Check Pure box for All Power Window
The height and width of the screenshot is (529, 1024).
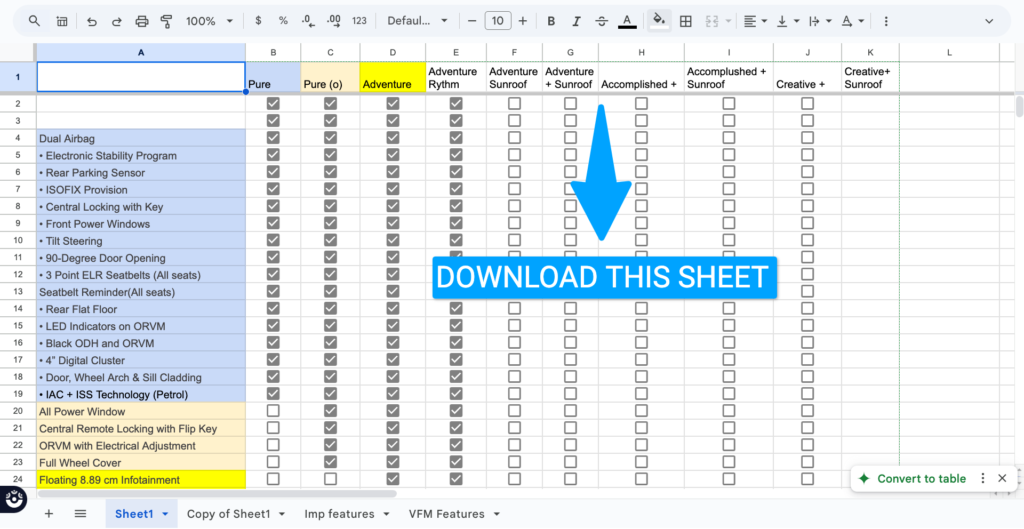coord(273,411)
